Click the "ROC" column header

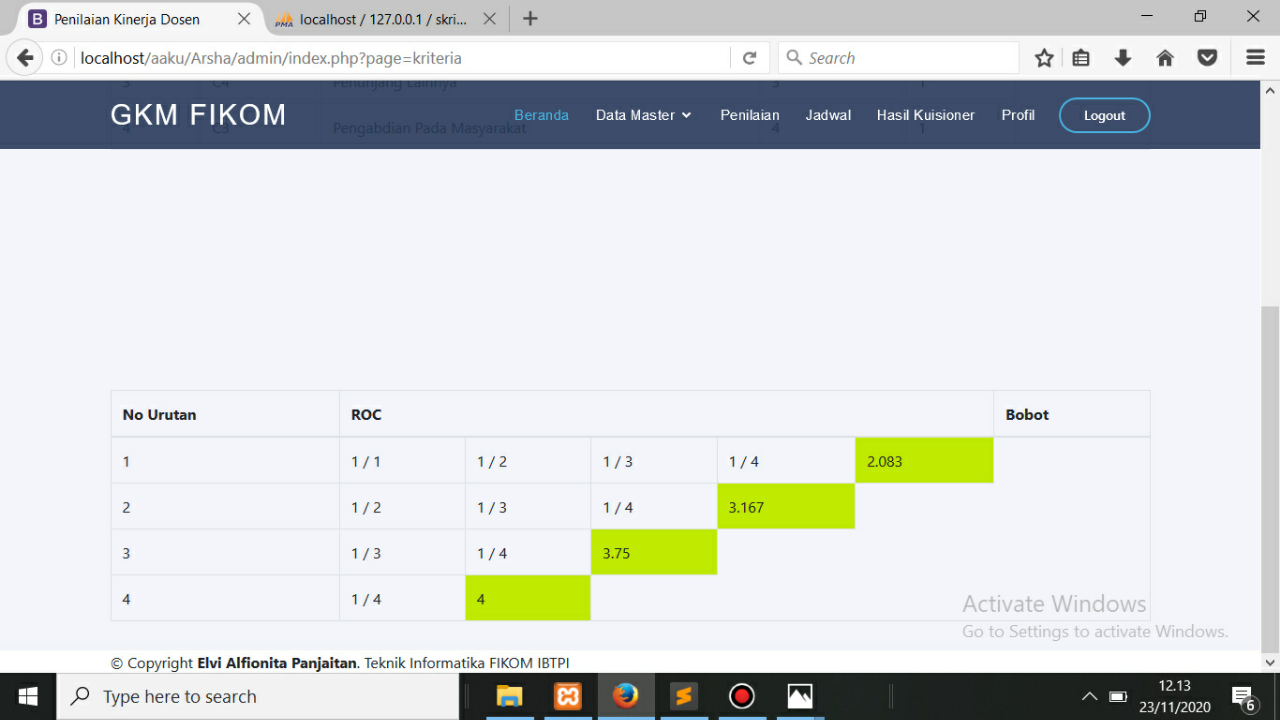pos(666,414)
